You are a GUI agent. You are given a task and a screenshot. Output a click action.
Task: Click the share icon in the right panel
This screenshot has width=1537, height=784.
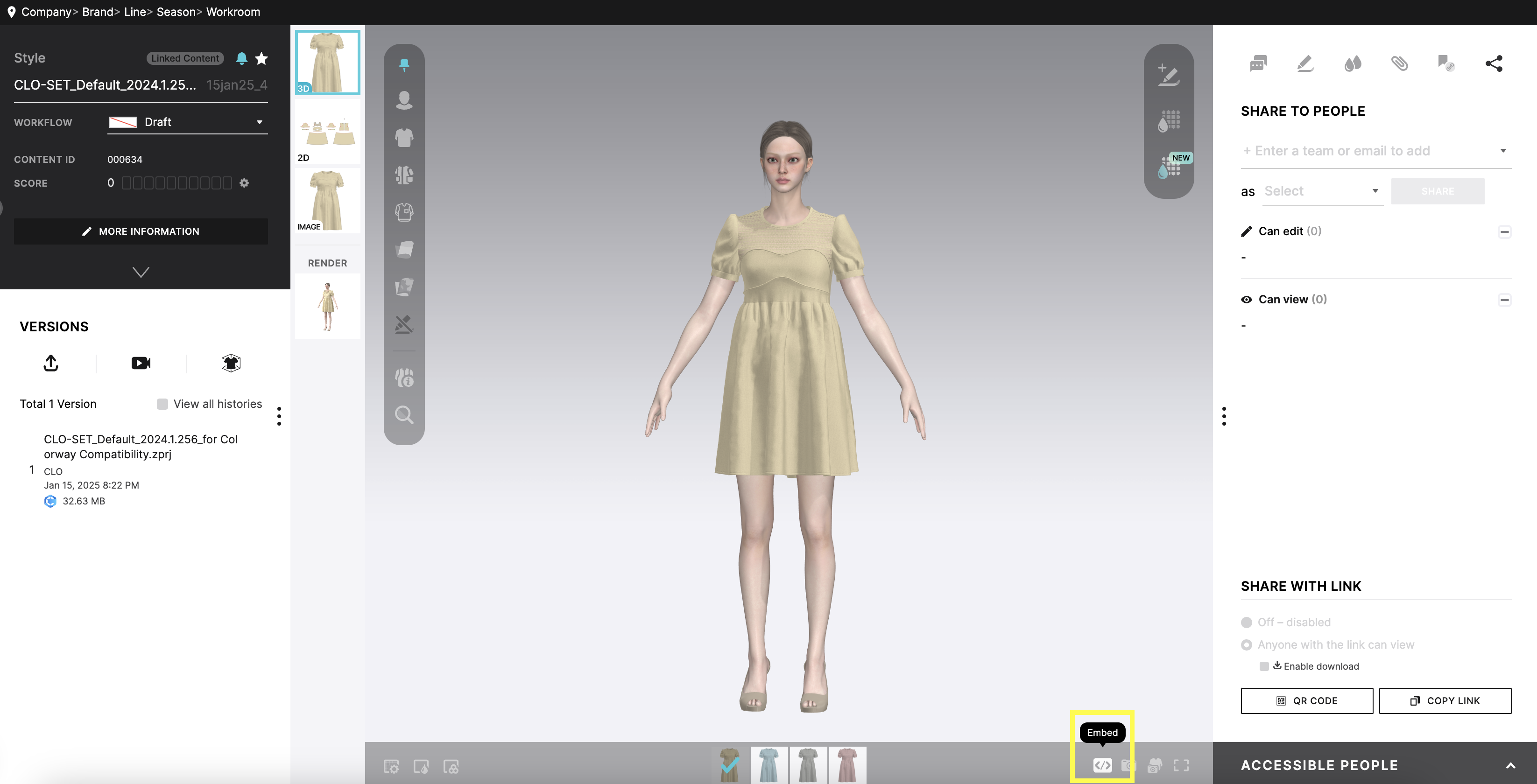(x=1495, y=63)
